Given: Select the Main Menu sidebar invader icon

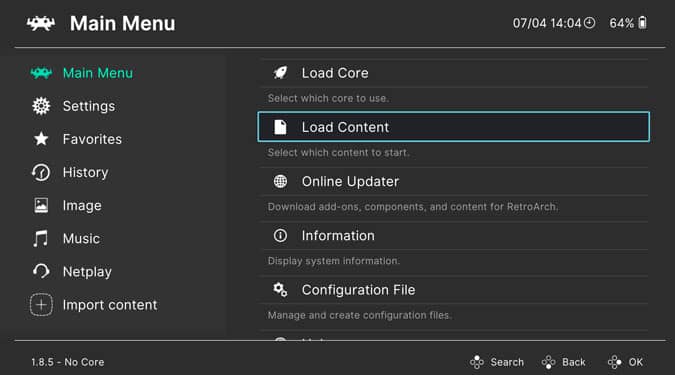Looking at the screenshot, I should click(41, 73).
